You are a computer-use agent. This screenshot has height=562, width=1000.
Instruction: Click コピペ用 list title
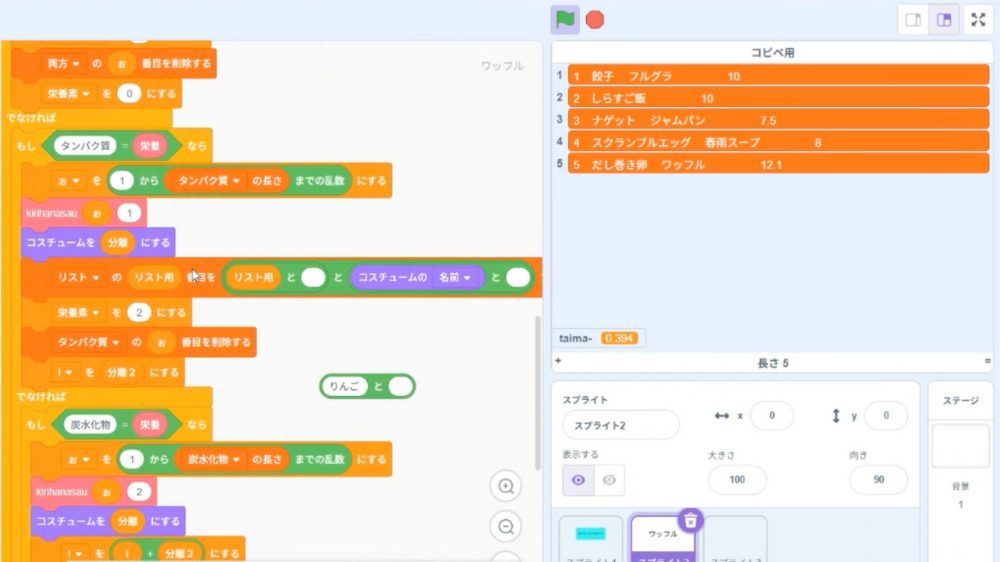[x=772, y=52]
